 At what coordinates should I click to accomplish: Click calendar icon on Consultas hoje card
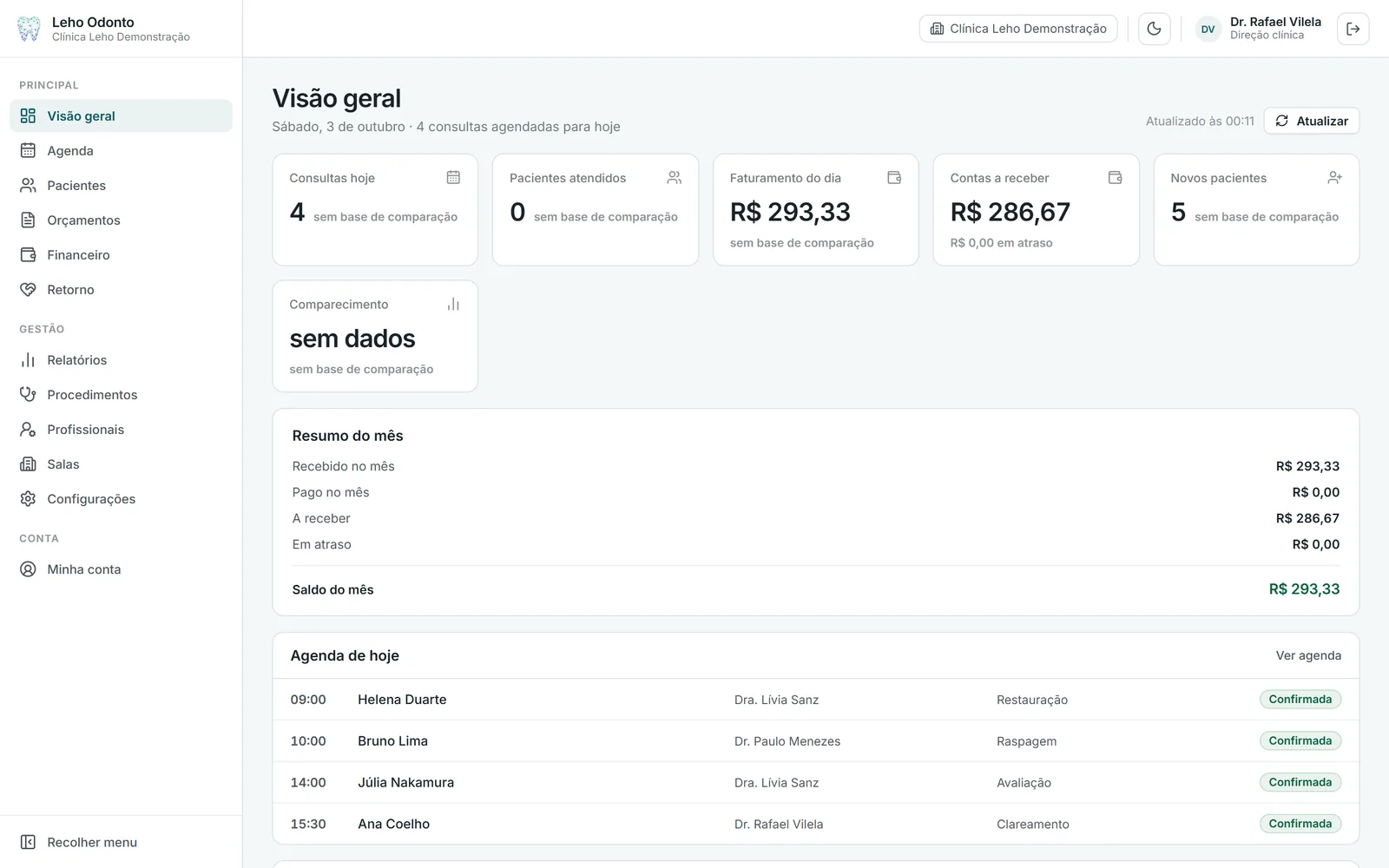tap(453, 177)
